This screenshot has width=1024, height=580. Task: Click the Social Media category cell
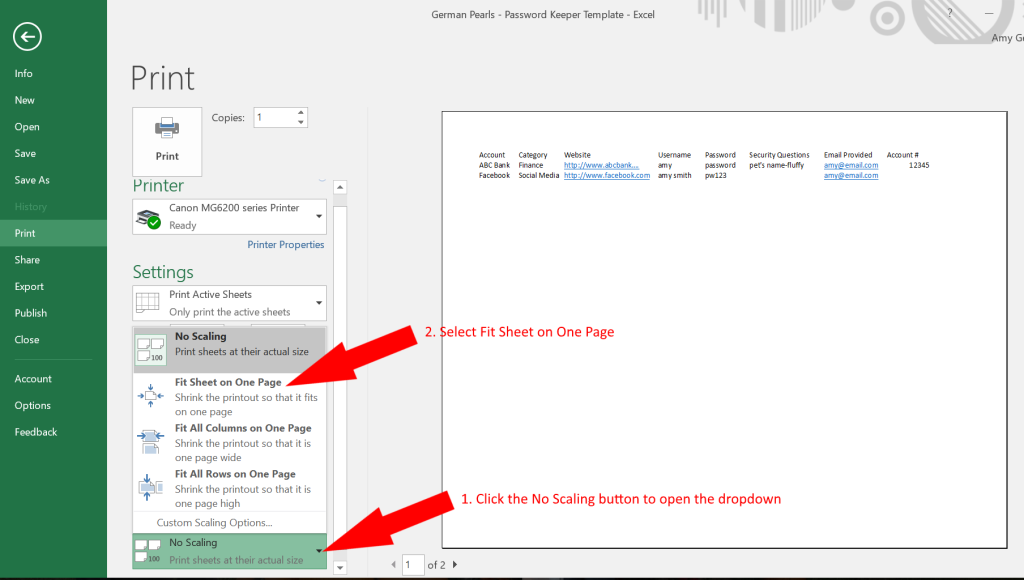[539, 176]
